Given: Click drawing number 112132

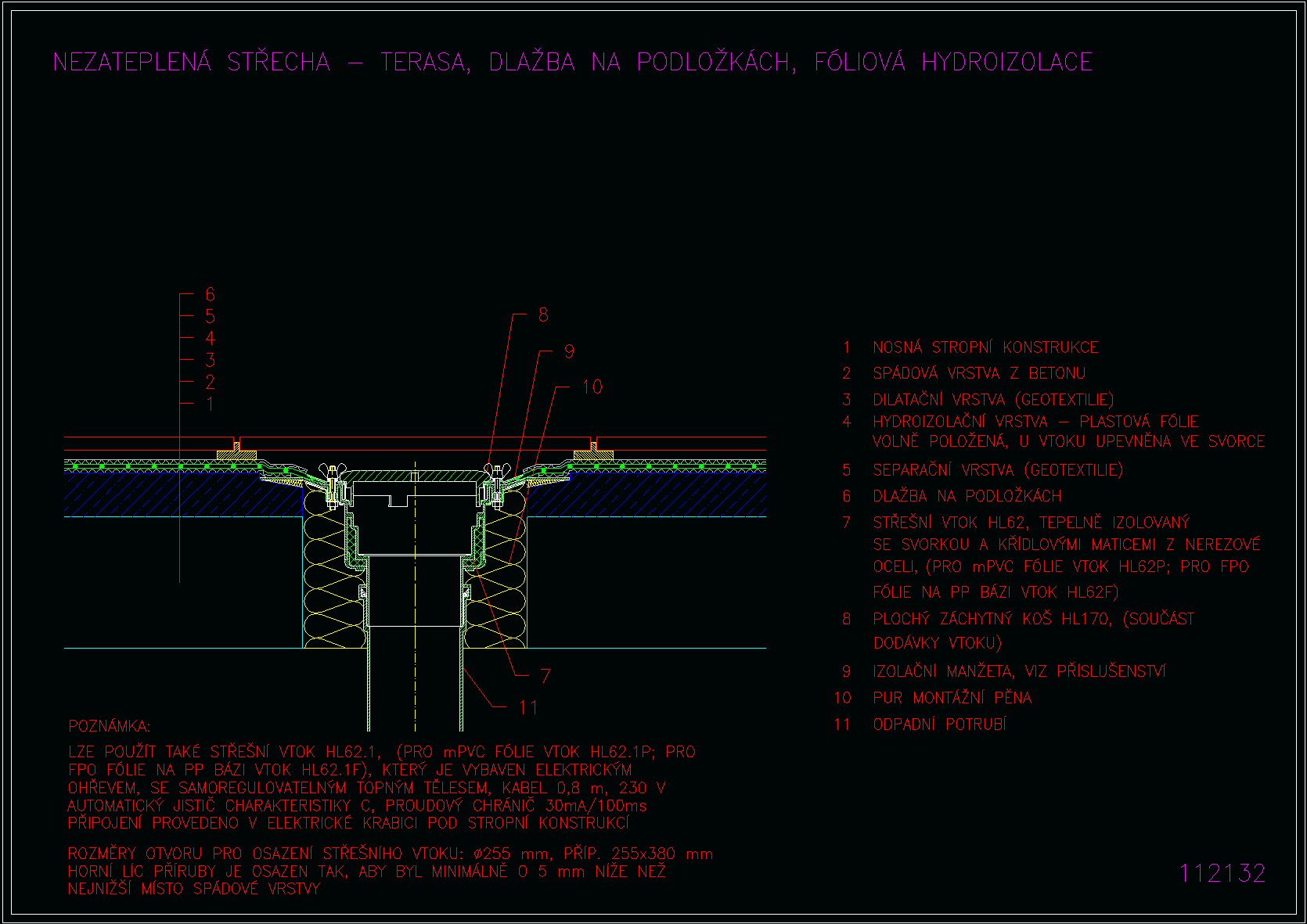Looking at the screenshot, I should coord(1222,873).
